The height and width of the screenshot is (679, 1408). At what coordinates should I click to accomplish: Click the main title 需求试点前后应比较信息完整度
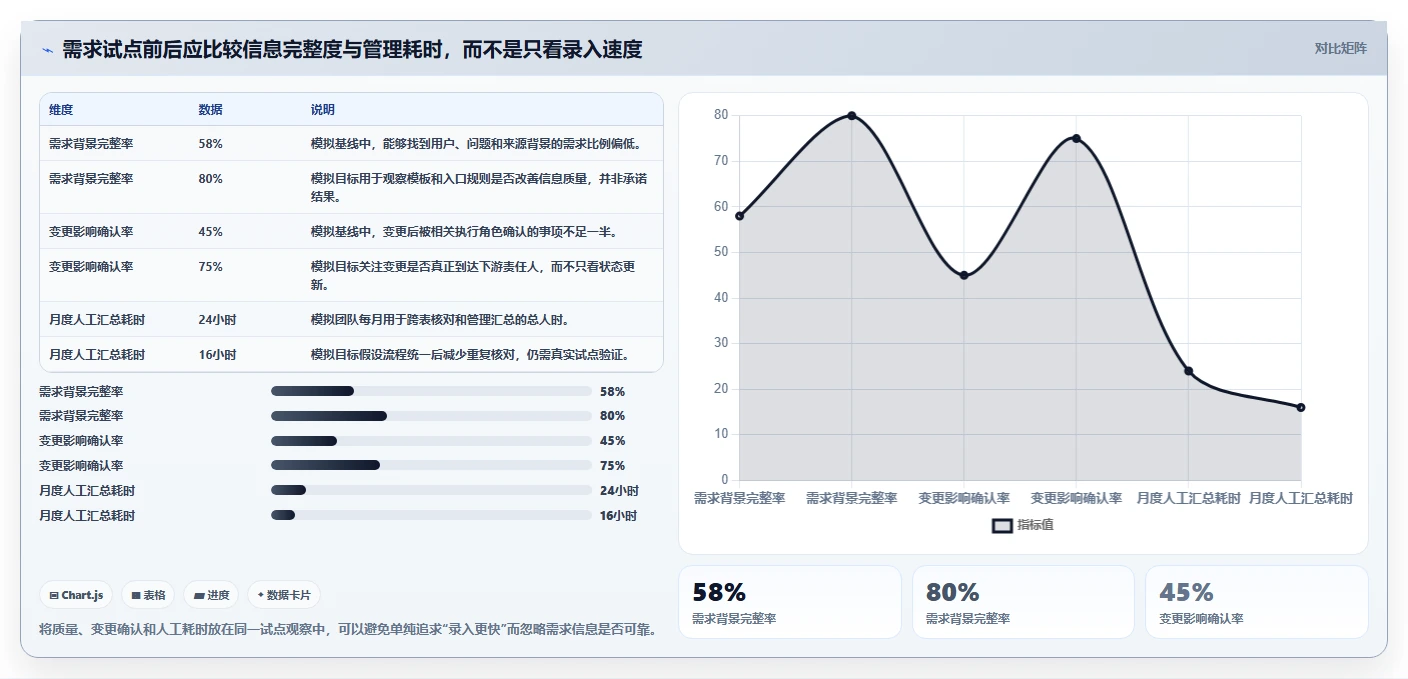click(x=352, y=49)
